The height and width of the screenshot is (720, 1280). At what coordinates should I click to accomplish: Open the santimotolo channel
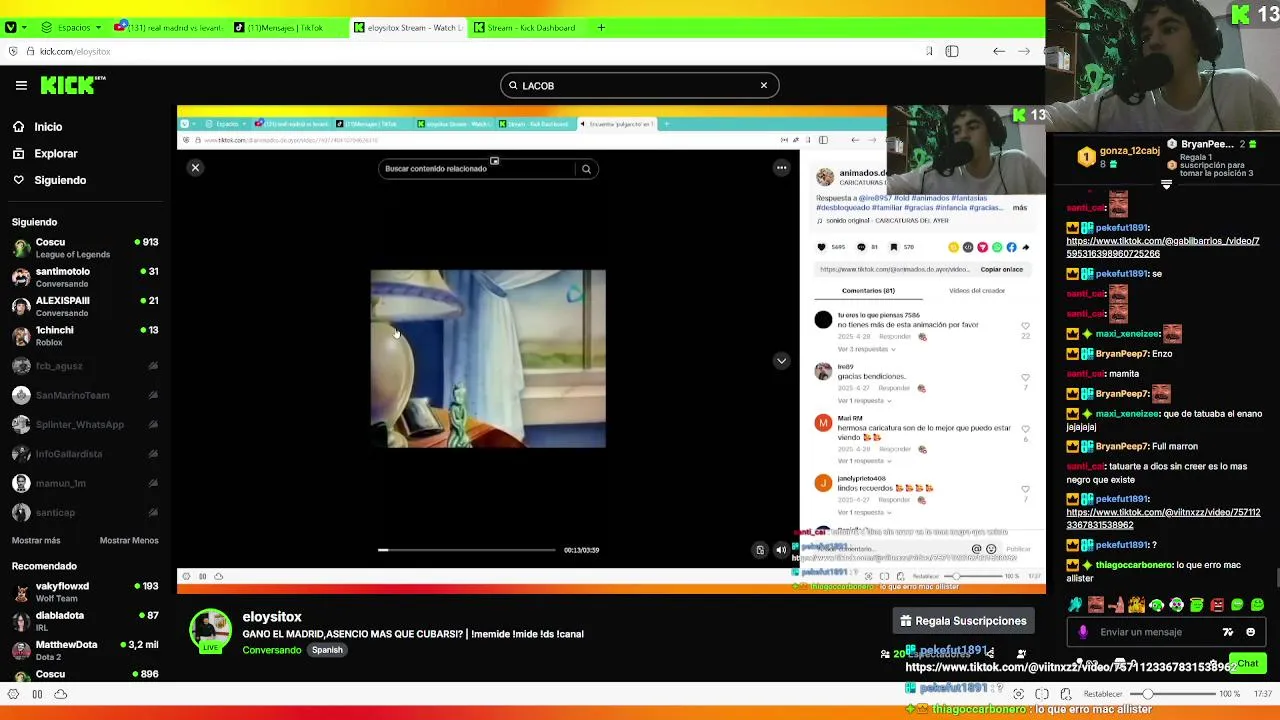pos(85,277)
